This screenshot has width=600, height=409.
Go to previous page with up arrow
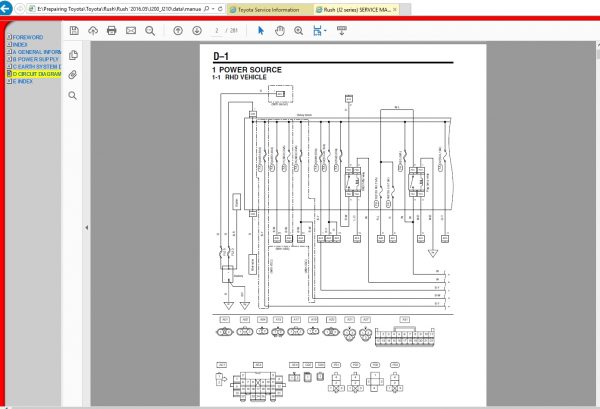pos(178,31)
